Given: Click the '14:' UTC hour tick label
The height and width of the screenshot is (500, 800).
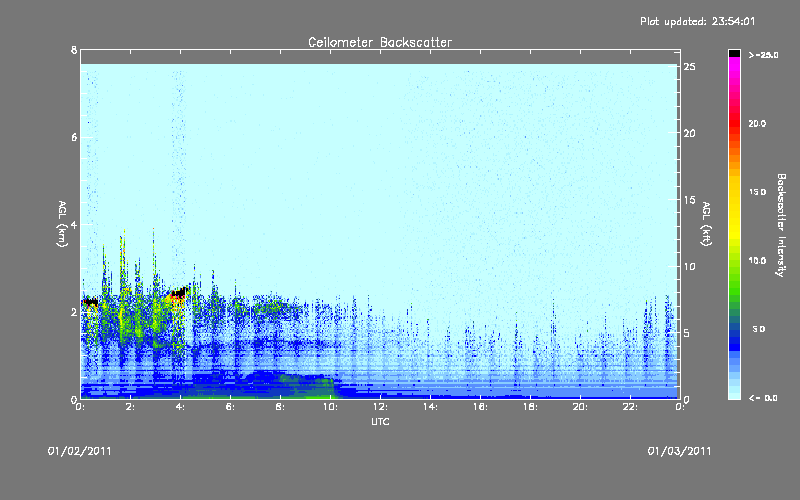Looking at the screenshot, I should click(x=430, y=407).
